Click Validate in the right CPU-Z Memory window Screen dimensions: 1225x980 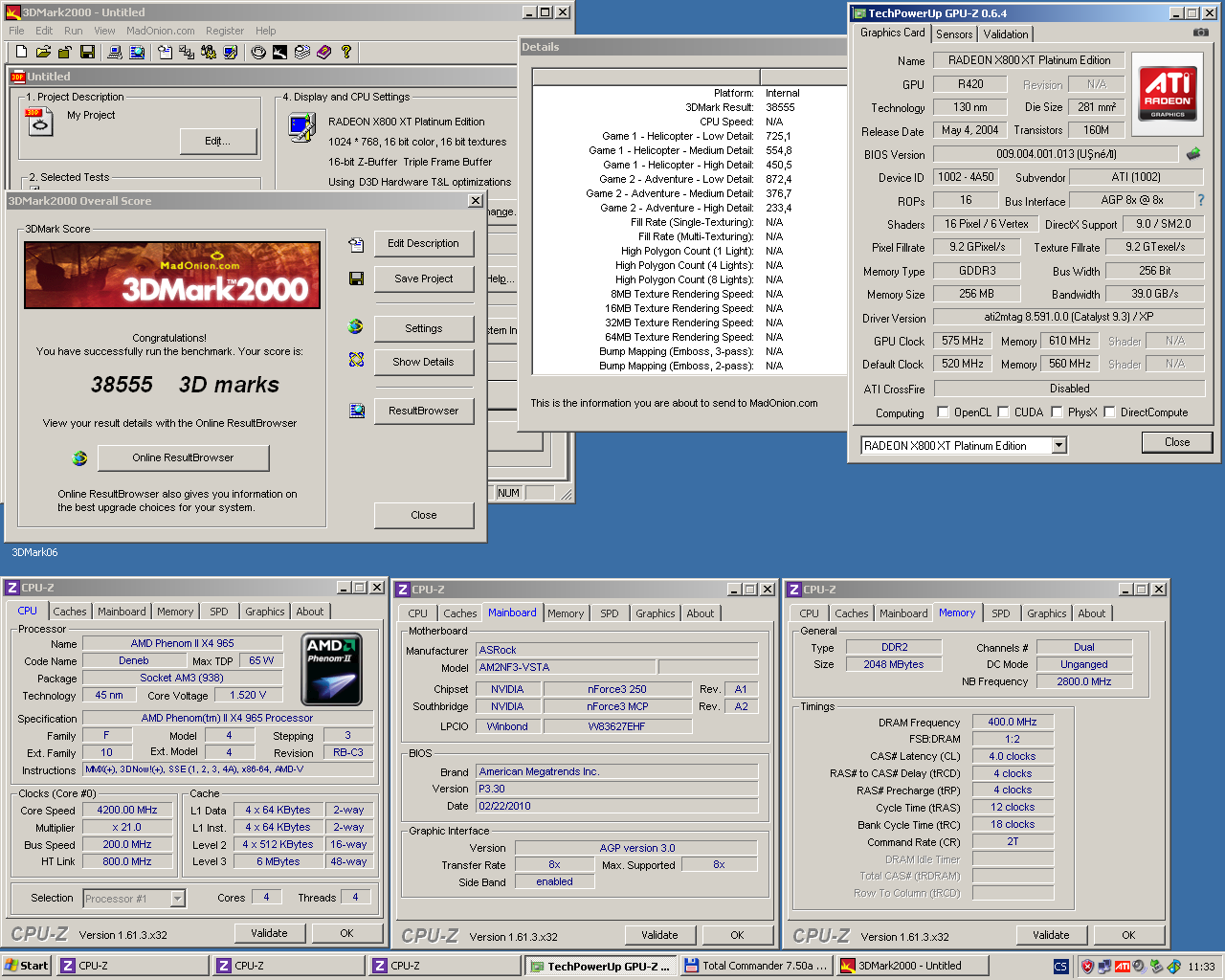[1051, 935]
